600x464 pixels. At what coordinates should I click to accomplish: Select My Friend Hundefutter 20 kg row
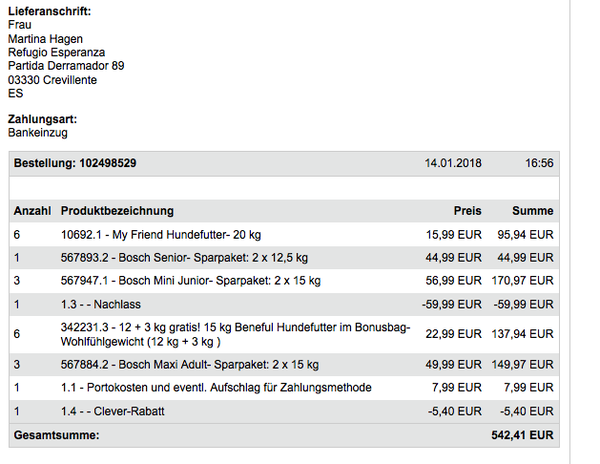coord(161,234)
